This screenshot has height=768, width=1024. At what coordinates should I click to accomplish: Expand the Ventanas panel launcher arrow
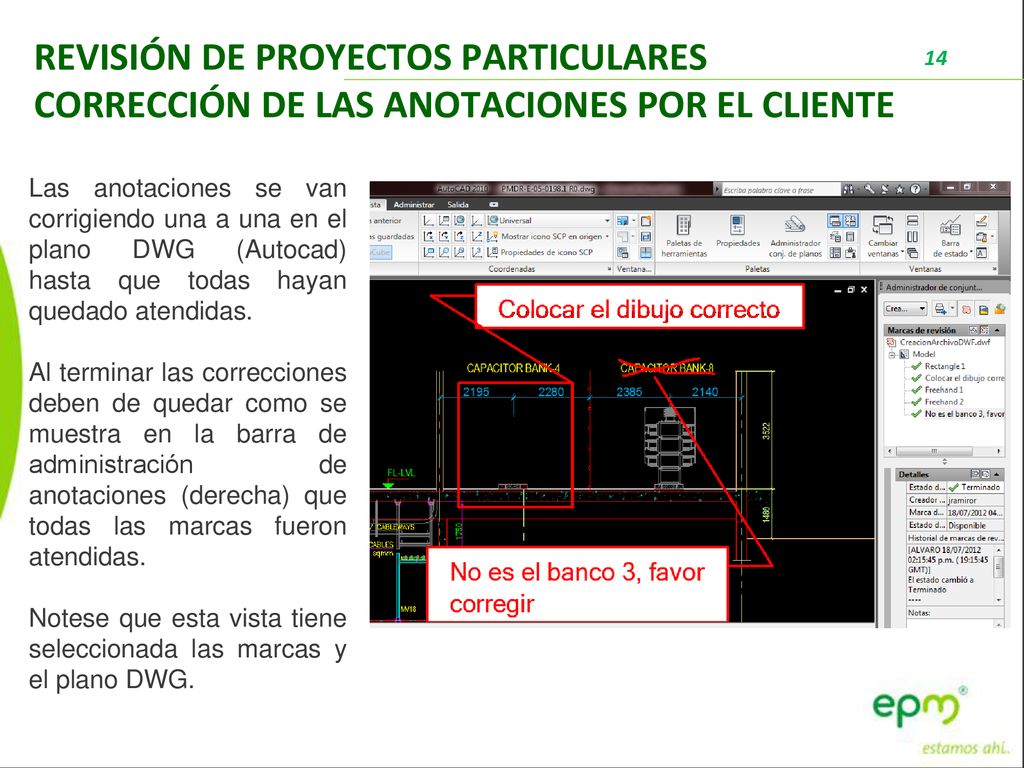point(994,269)
